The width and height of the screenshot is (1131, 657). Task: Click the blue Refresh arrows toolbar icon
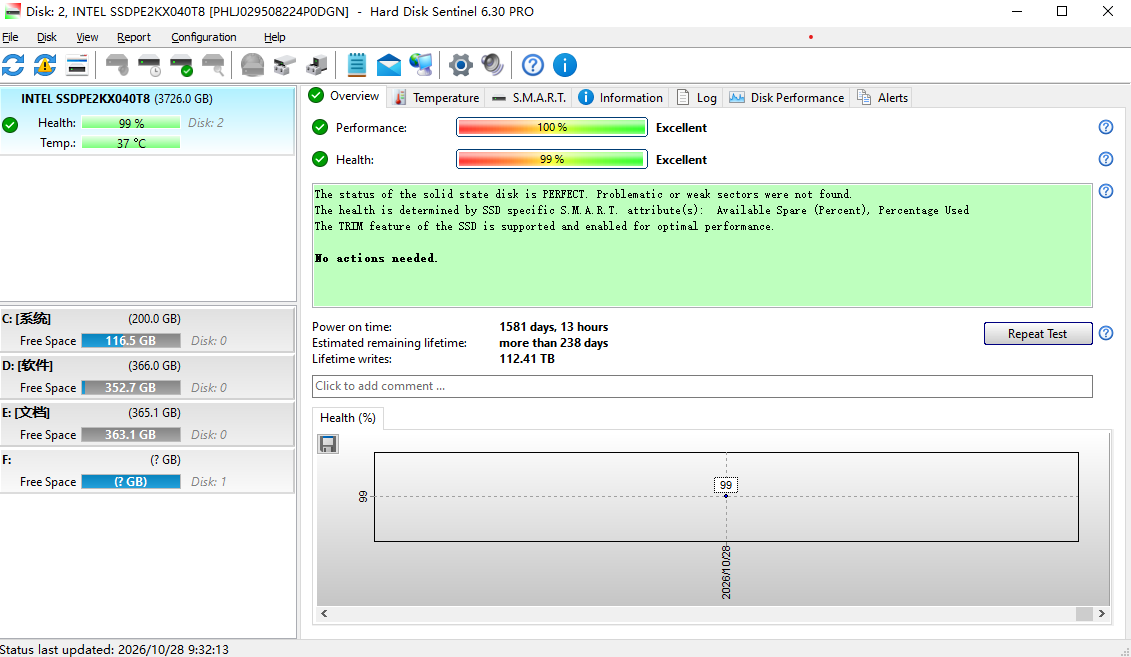click(x=13, y=65)
